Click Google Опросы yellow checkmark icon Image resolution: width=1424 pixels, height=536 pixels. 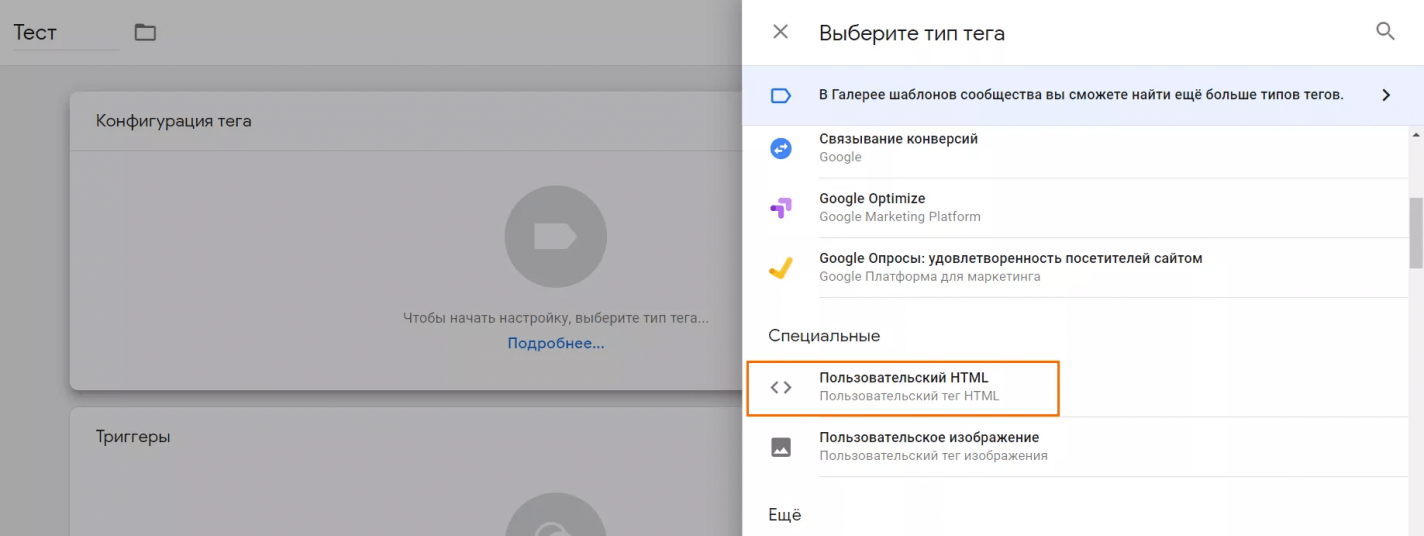(781, 268)
